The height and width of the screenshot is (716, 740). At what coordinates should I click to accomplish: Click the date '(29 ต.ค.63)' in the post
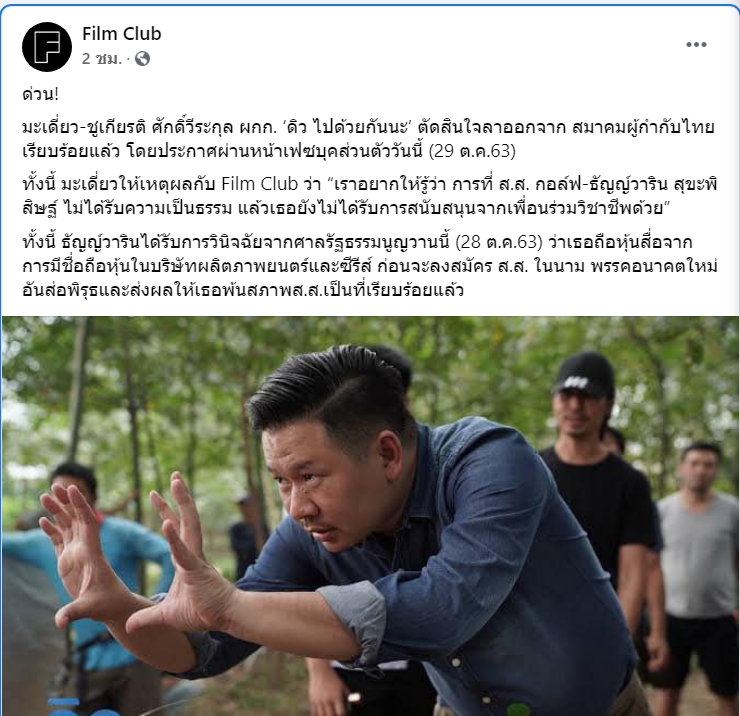click(472, 151)
